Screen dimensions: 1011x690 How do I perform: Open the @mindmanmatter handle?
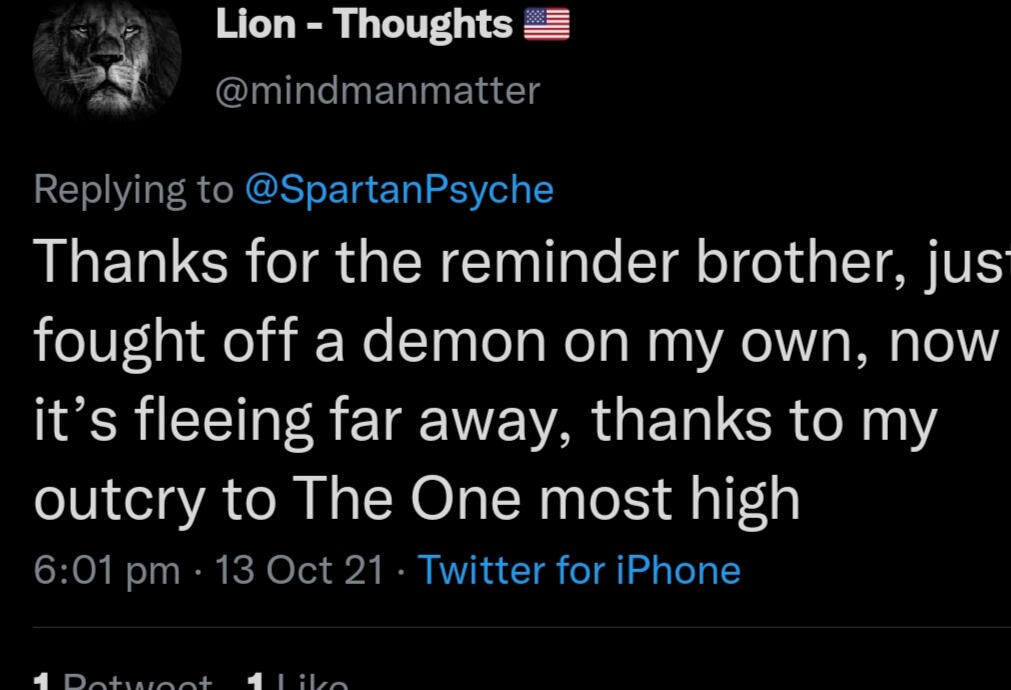[378, 91]
